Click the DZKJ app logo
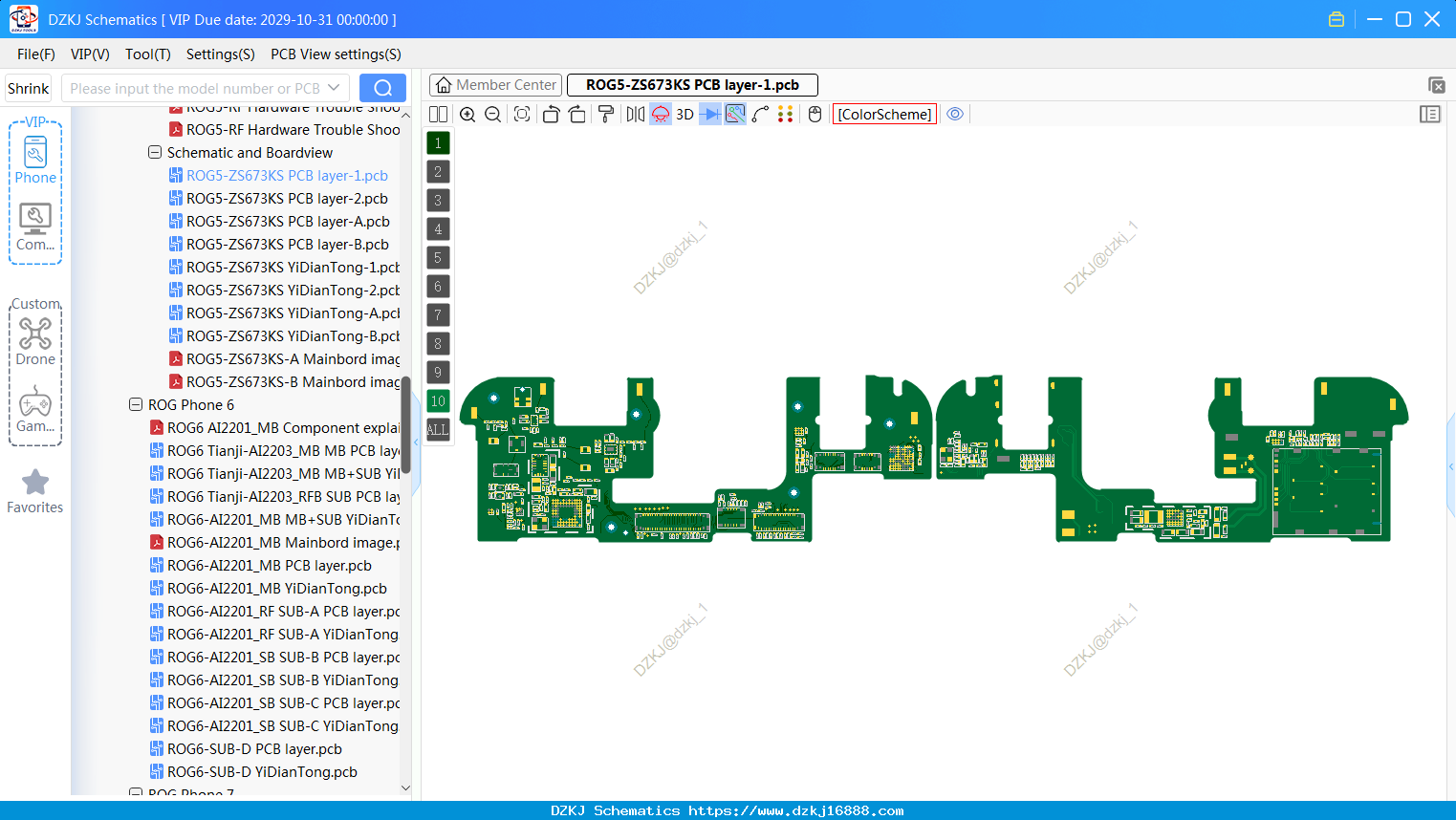 23,19
